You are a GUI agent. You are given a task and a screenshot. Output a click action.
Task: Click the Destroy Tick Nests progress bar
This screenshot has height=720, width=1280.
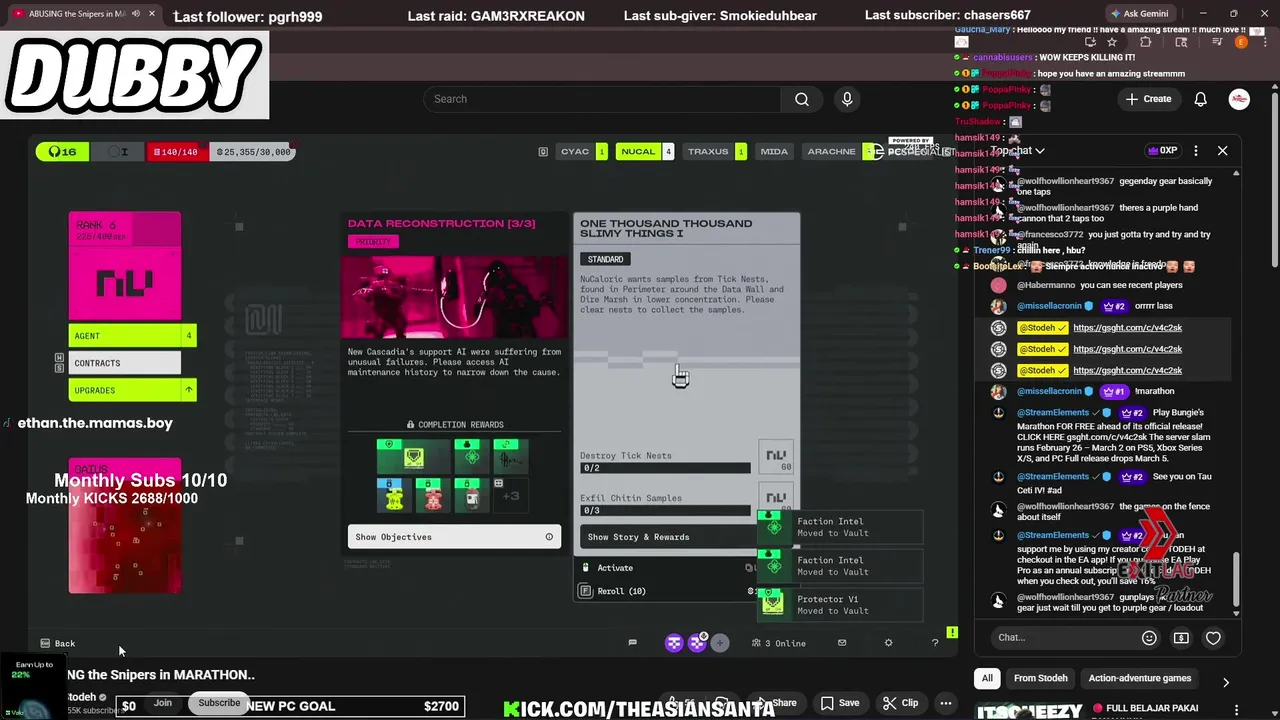click(665, 468)
